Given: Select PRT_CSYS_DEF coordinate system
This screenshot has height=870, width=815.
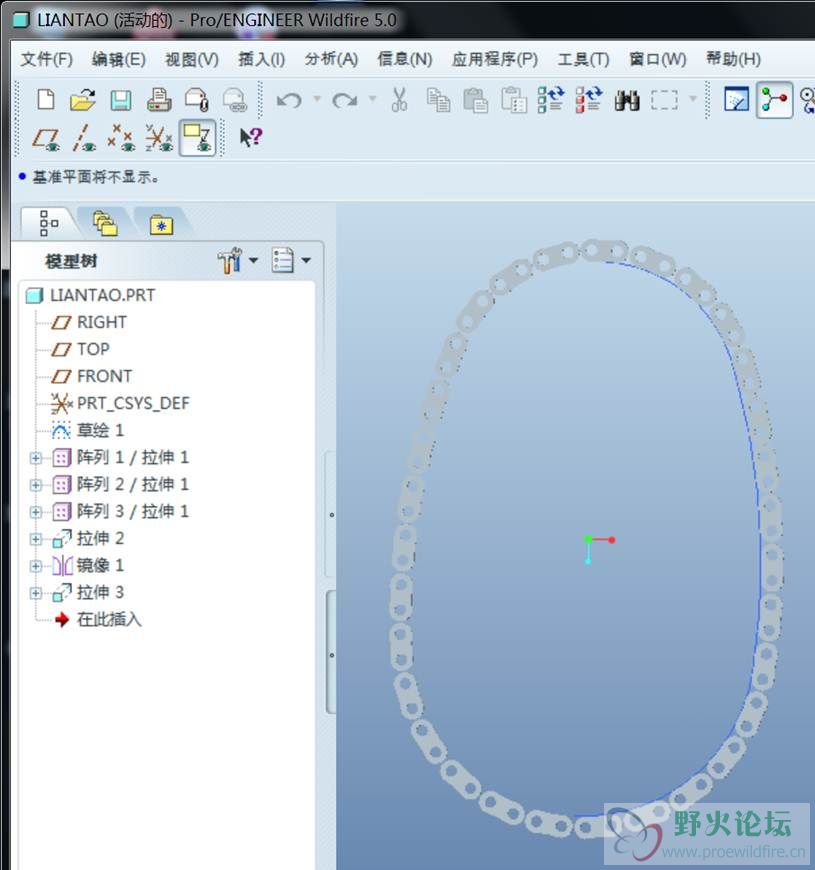Looking at the screenshot, I should [x=133, y=403].
